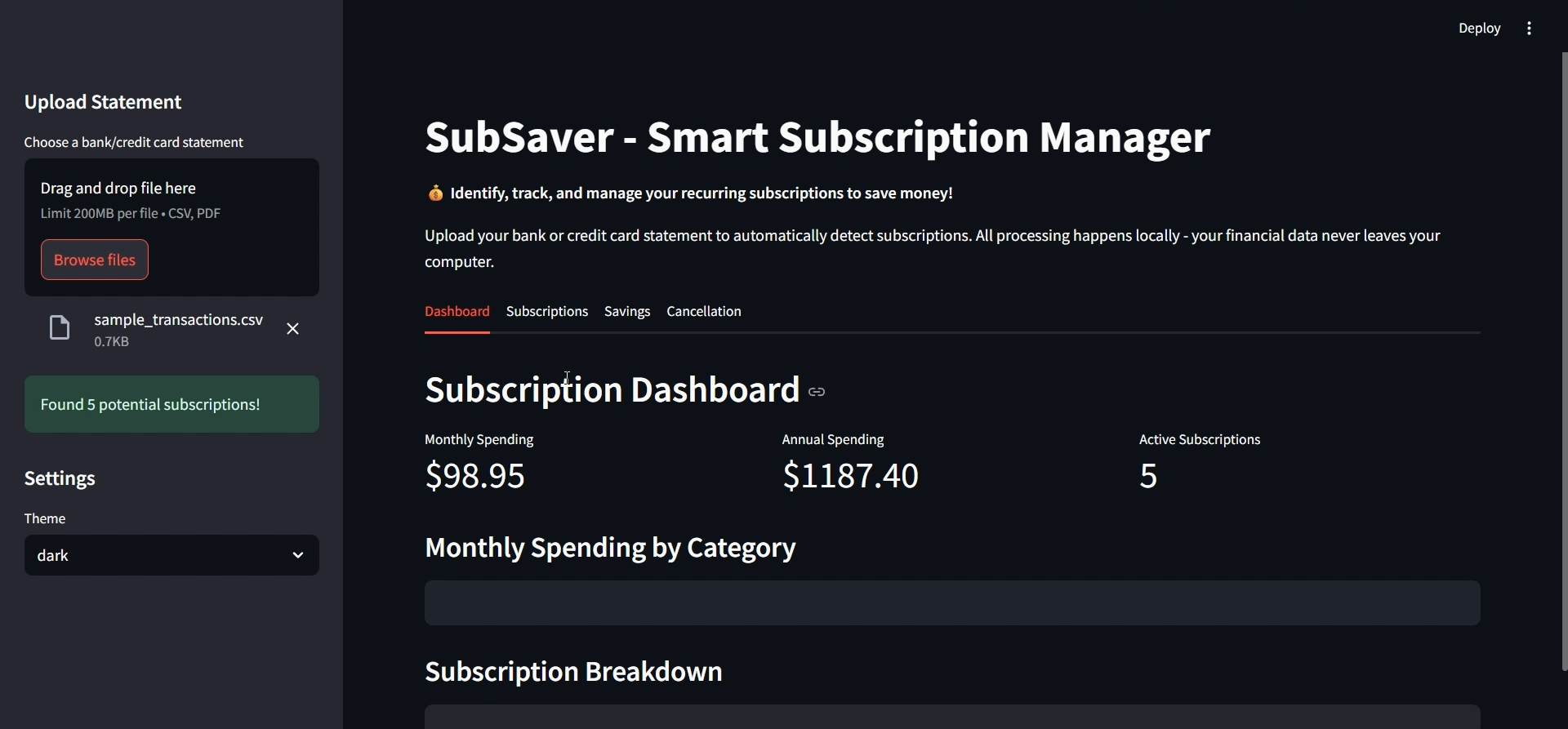
Task: Click the document icon beside sample_transactions.csv
Action: pyautogui.click(x=59, y=327)
